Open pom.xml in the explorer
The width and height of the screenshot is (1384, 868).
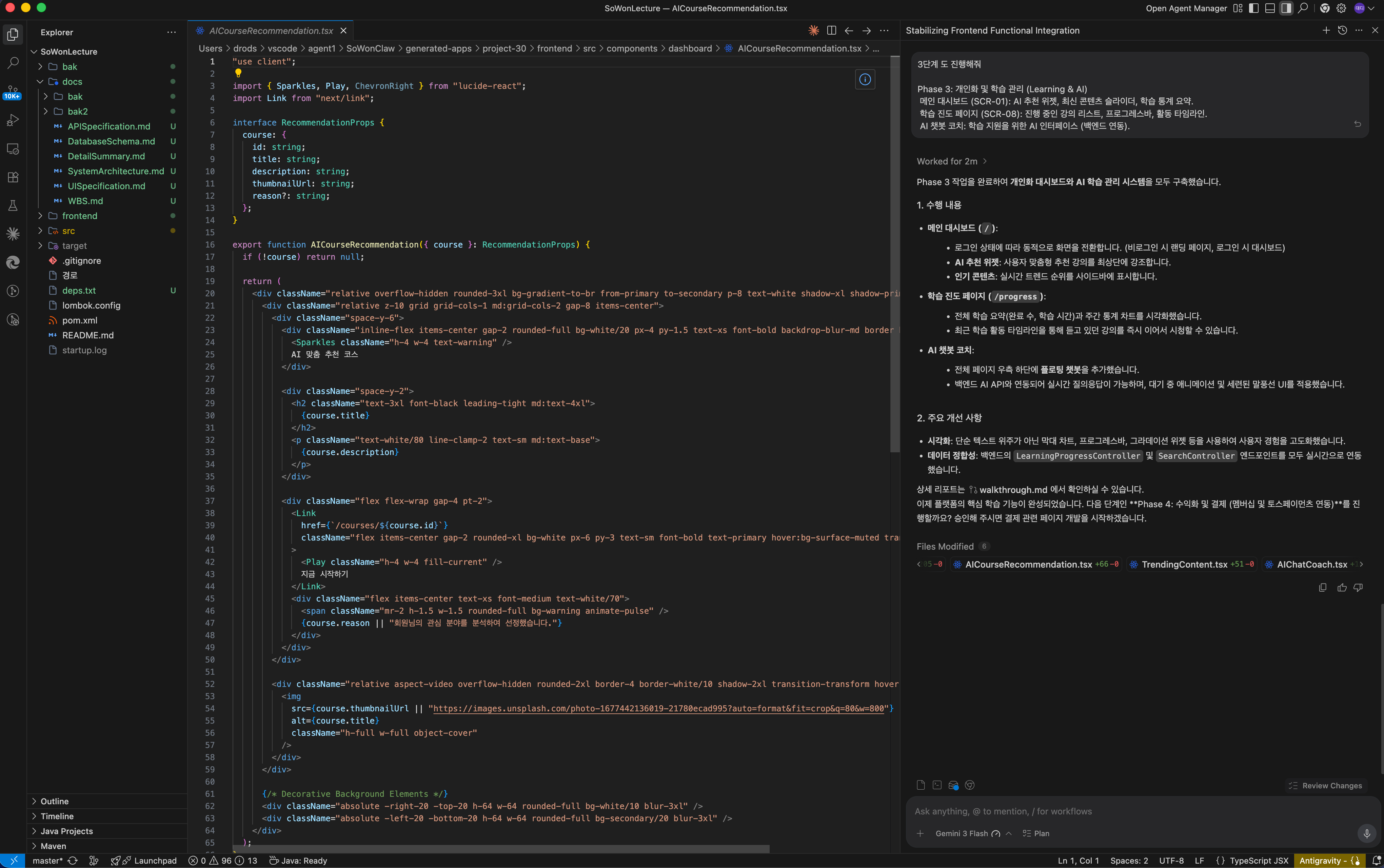tap(80, 320)
